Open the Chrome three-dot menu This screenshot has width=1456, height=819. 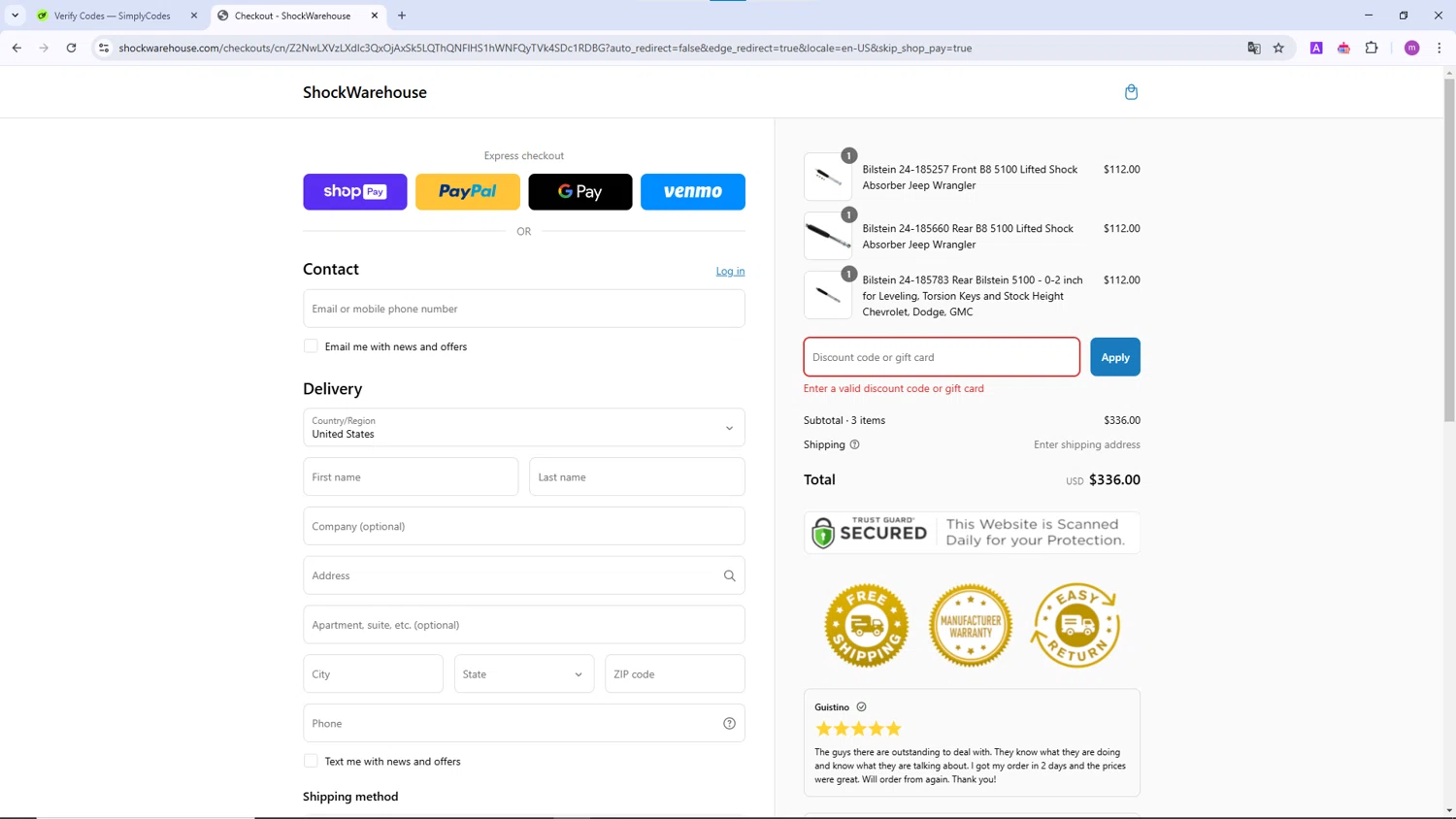[1439, 48]
